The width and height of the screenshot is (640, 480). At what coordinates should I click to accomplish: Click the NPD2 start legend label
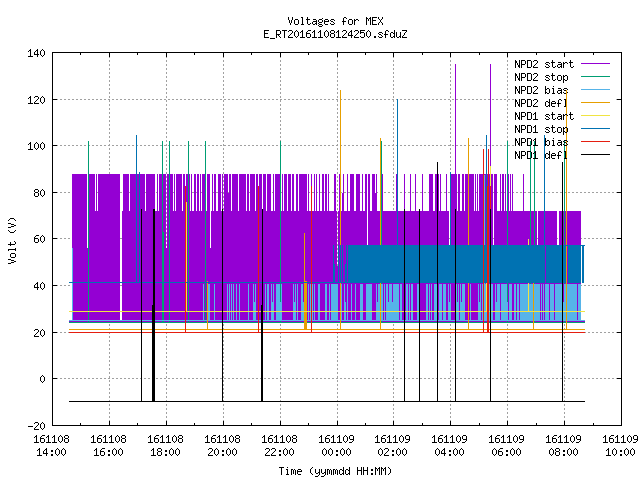pos(544,64)
